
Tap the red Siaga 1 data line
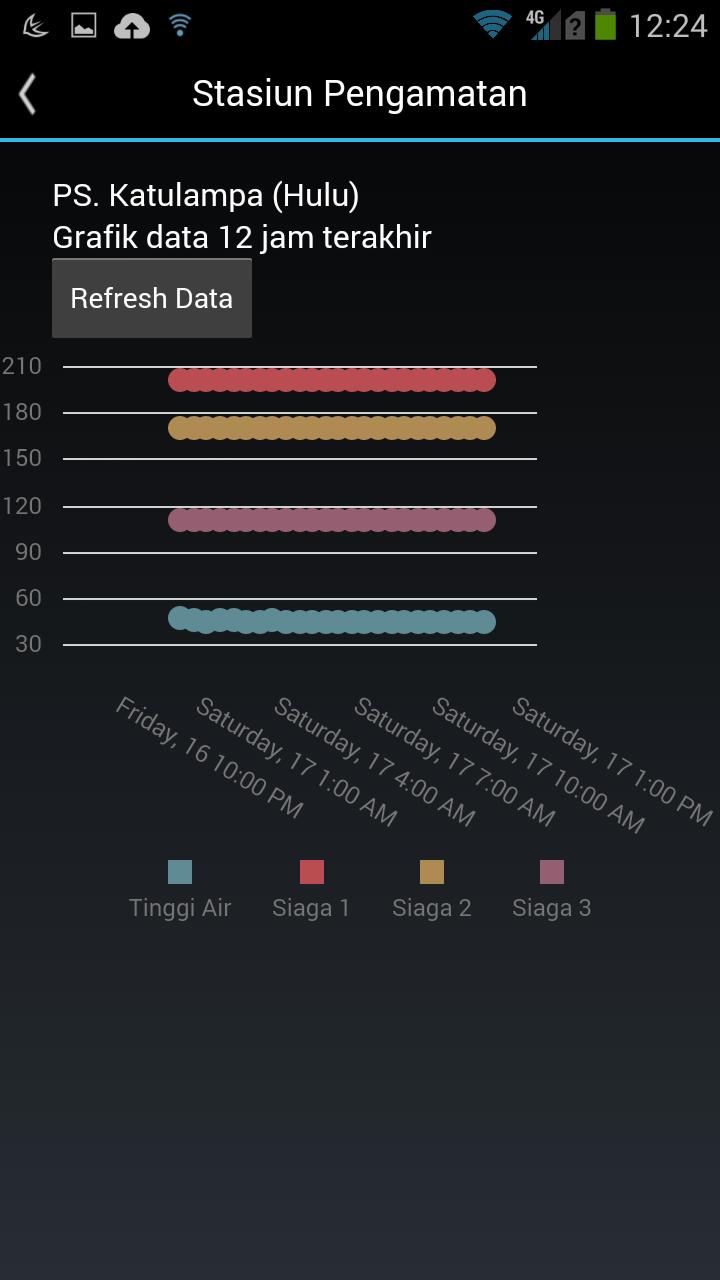pos(332,380)
